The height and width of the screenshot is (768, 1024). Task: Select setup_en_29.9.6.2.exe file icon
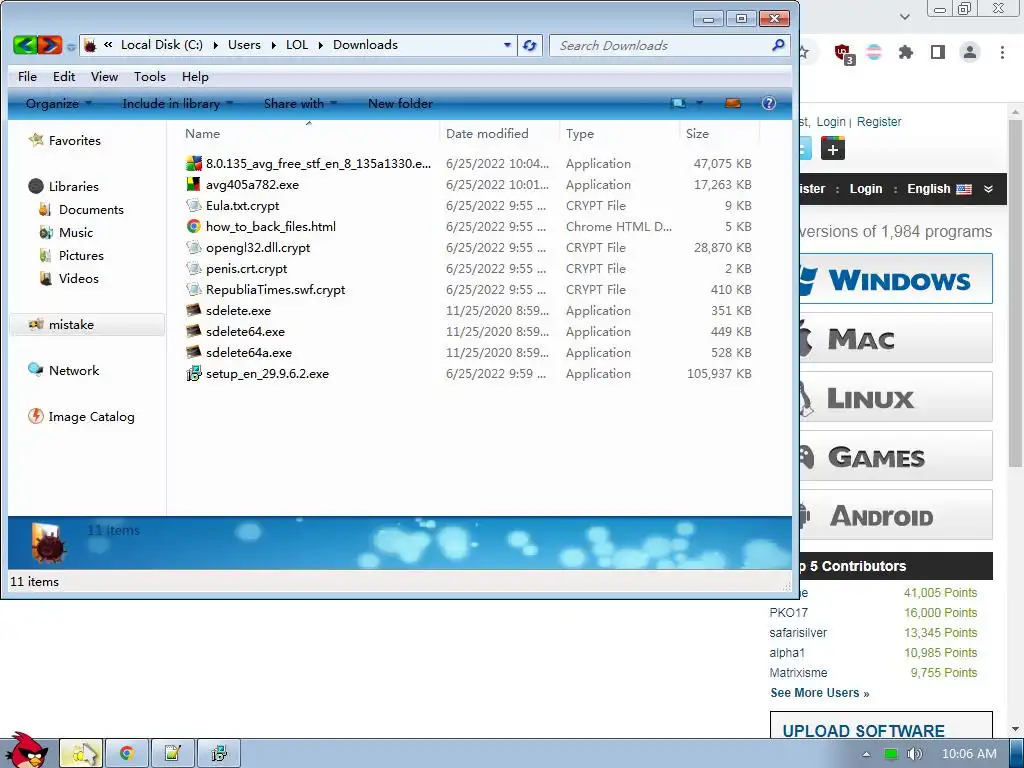193,374
